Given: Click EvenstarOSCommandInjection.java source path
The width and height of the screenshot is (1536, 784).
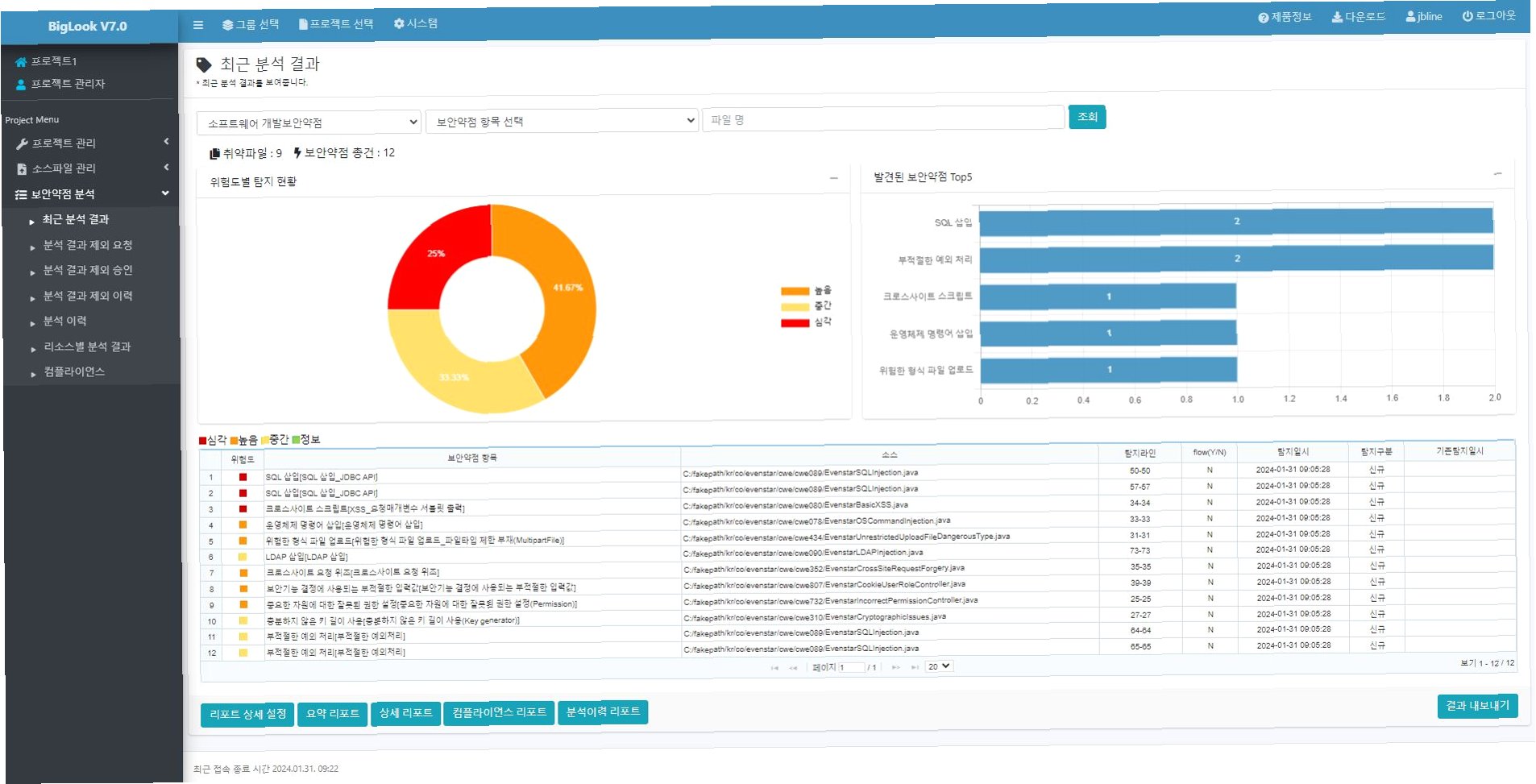Looking at the screenshot, I should 816,521.
